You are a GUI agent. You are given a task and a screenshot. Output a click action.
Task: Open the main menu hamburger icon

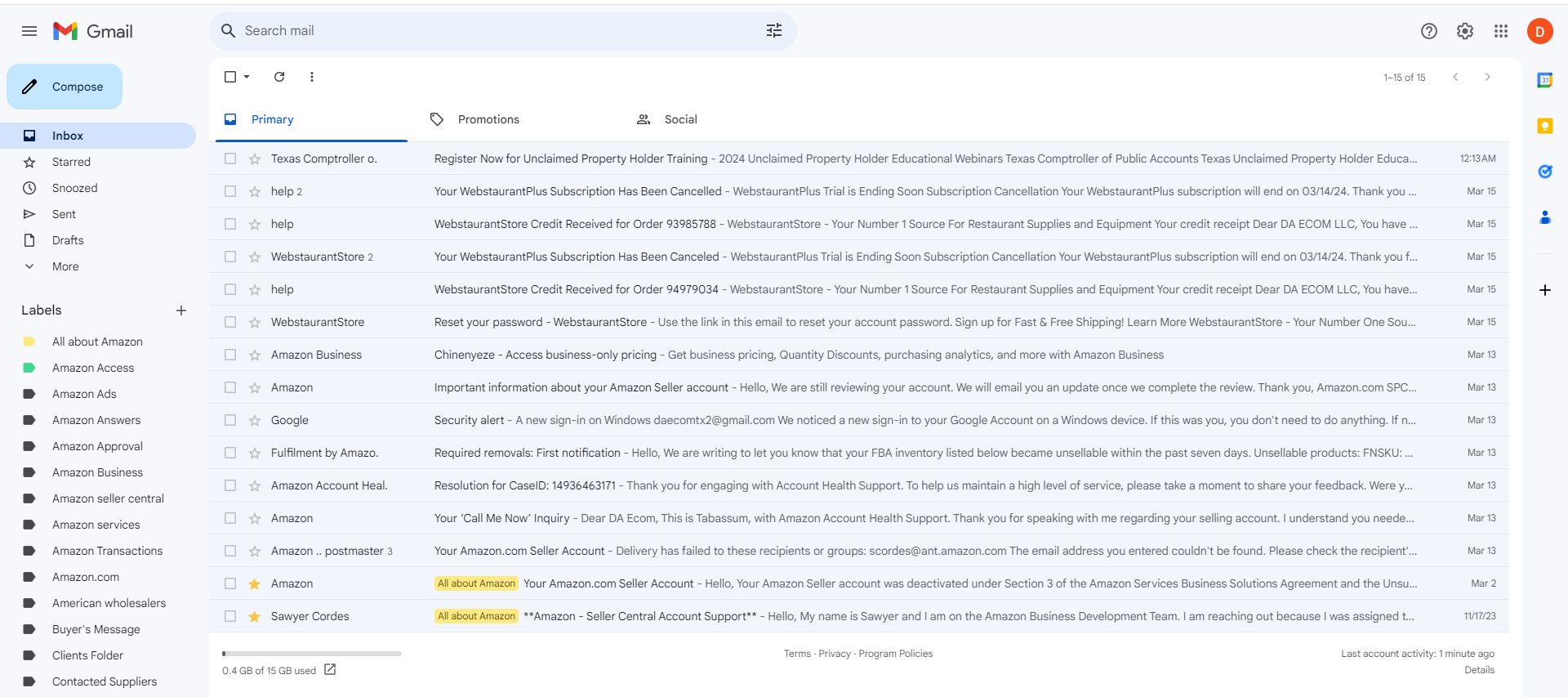[x=29, y=31]
